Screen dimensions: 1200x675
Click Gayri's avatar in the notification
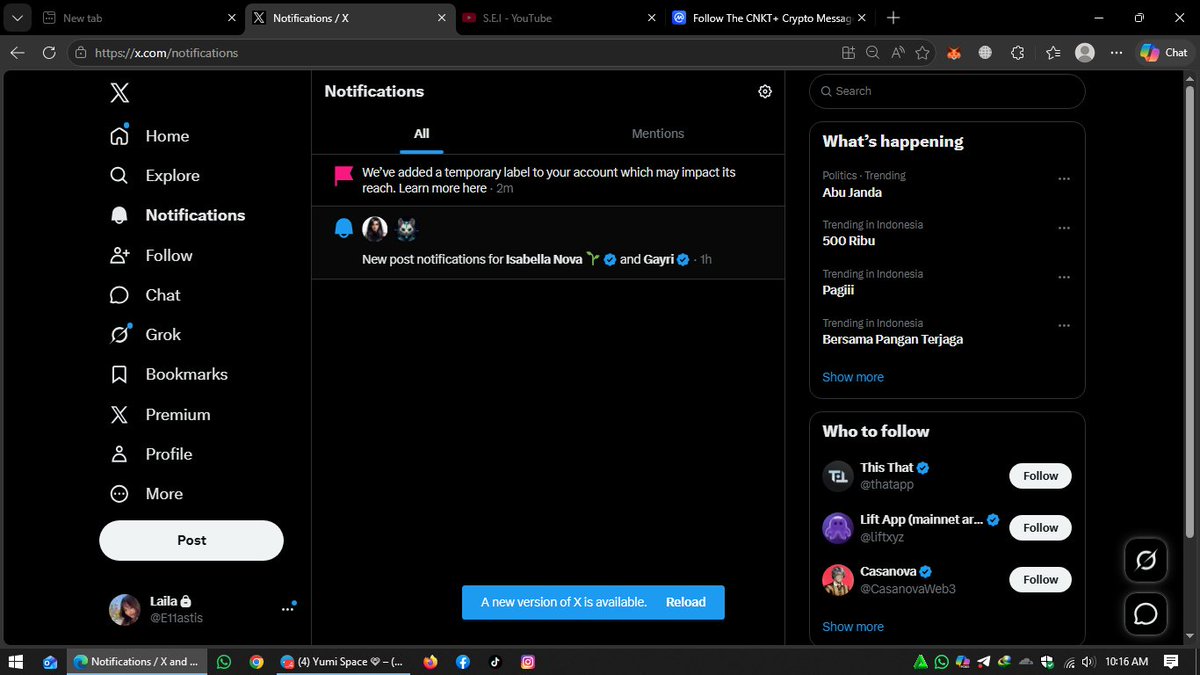pos(405,229)
